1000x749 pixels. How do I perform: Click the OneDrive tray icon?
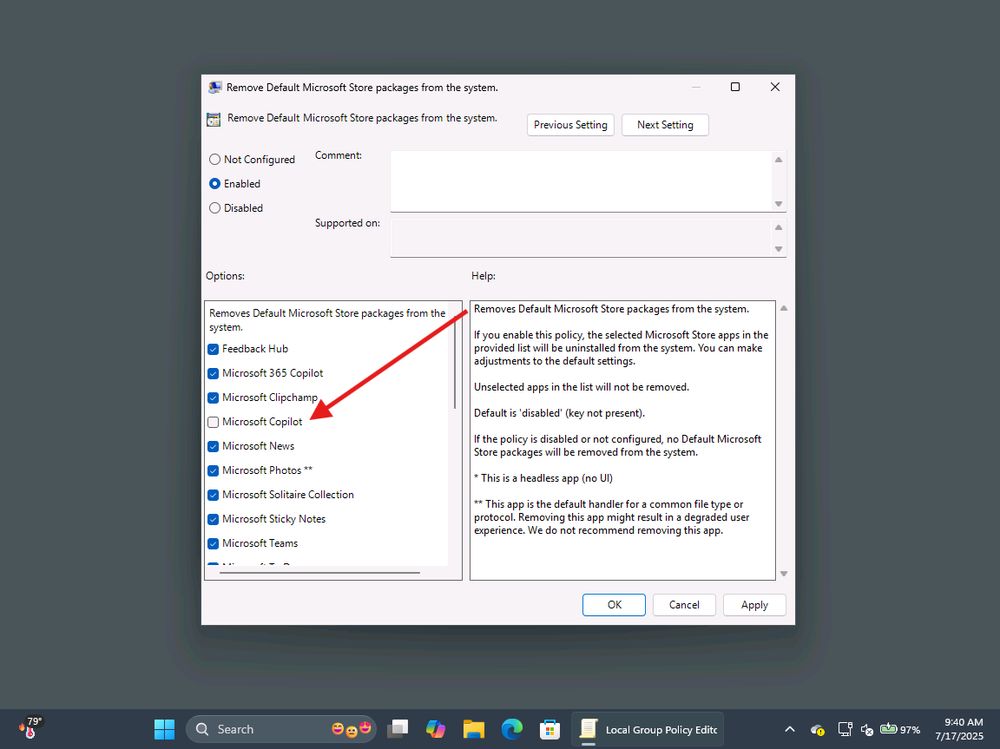[x=818, y=729]
